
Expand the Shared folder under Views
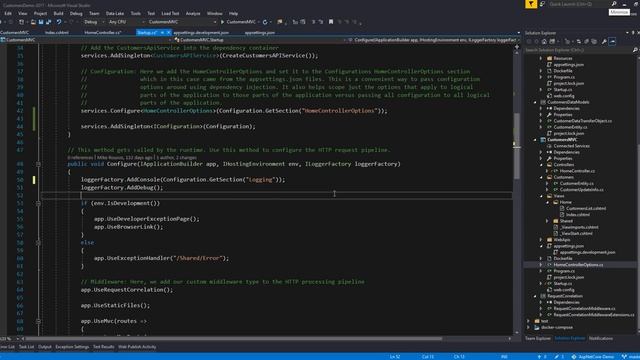(x=547, y=221)
